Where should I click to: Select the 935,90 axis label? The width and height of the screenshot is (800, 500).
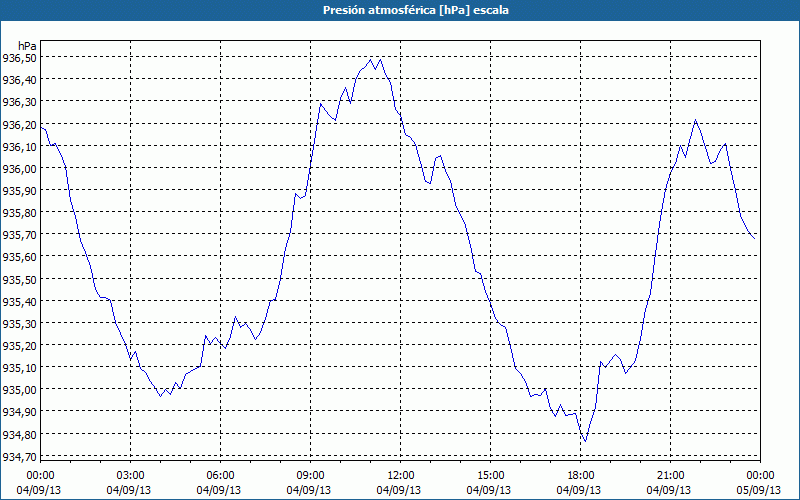pos(19,190)
